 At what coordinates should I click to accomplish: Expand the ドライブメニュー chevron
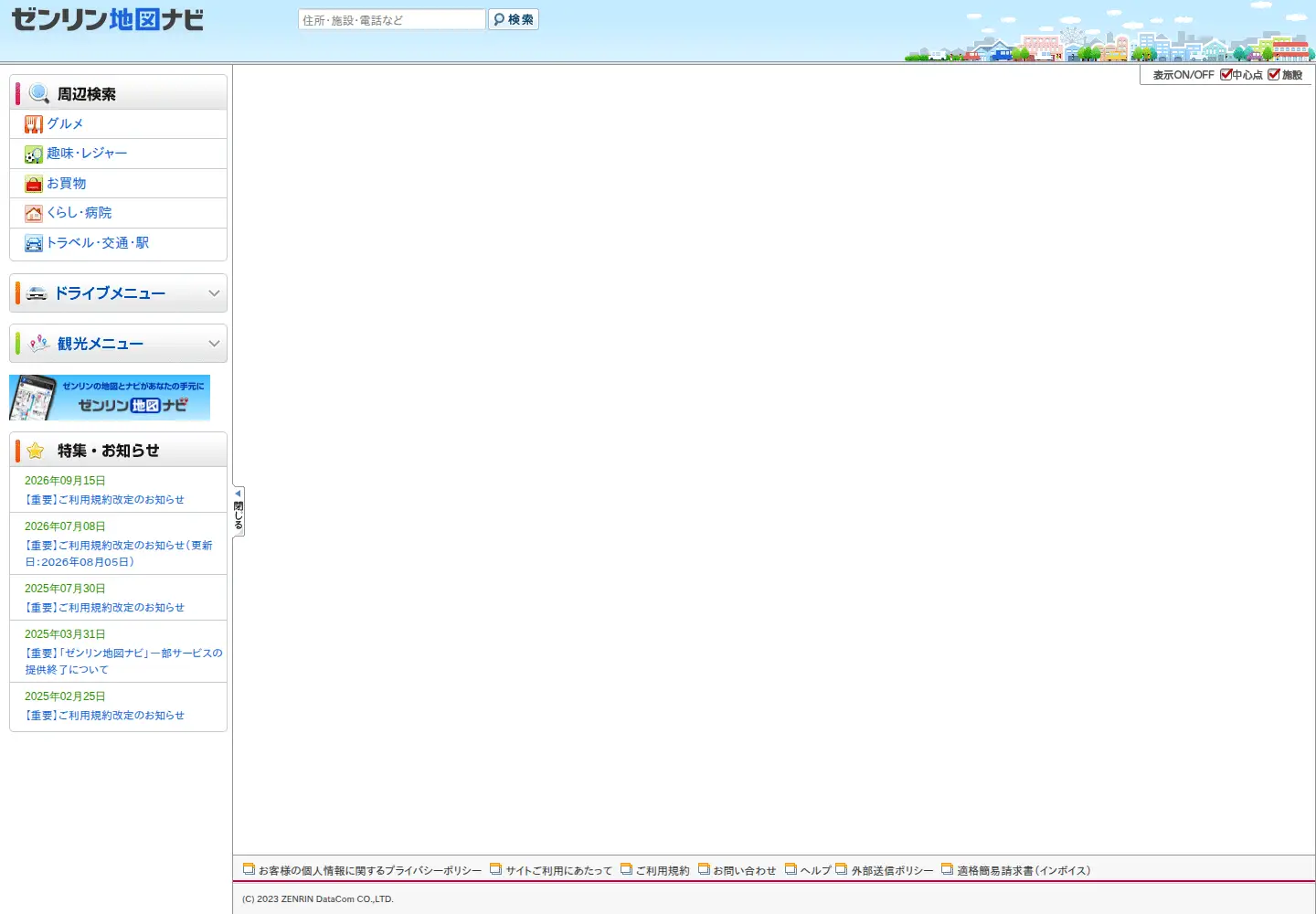point(214,293)
